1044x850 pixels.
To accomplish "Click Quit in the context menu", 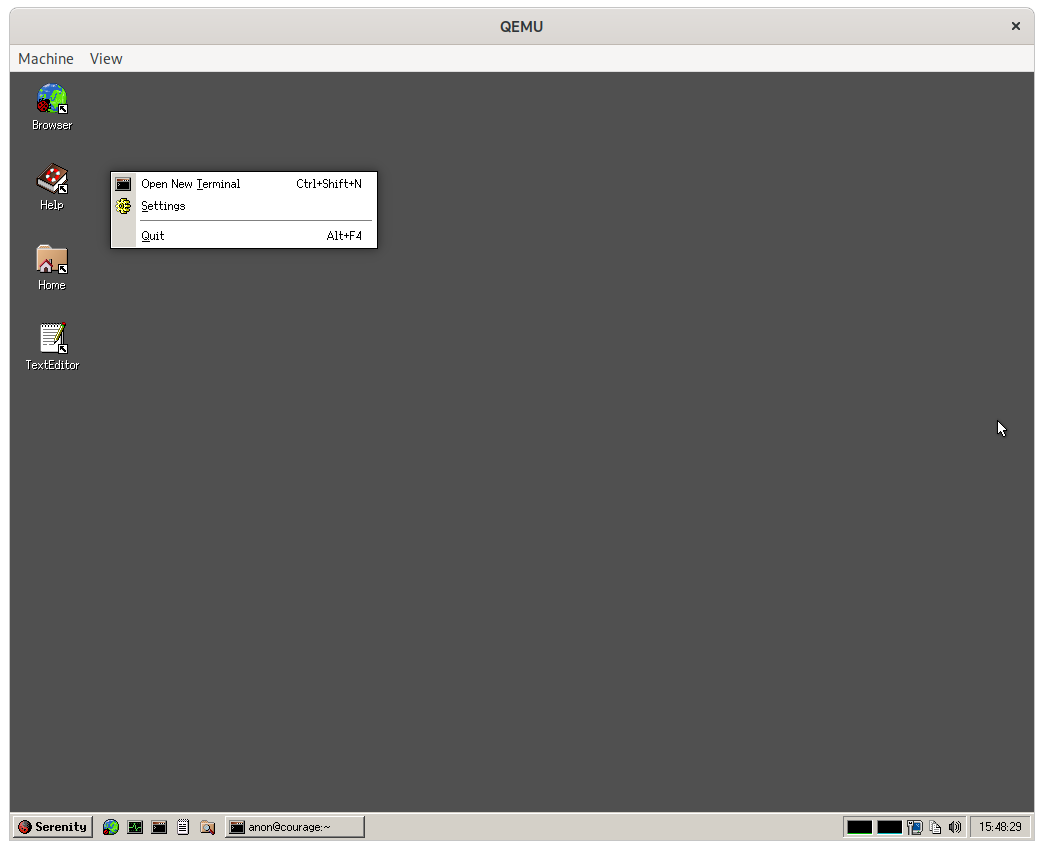I will pos(152,235).
